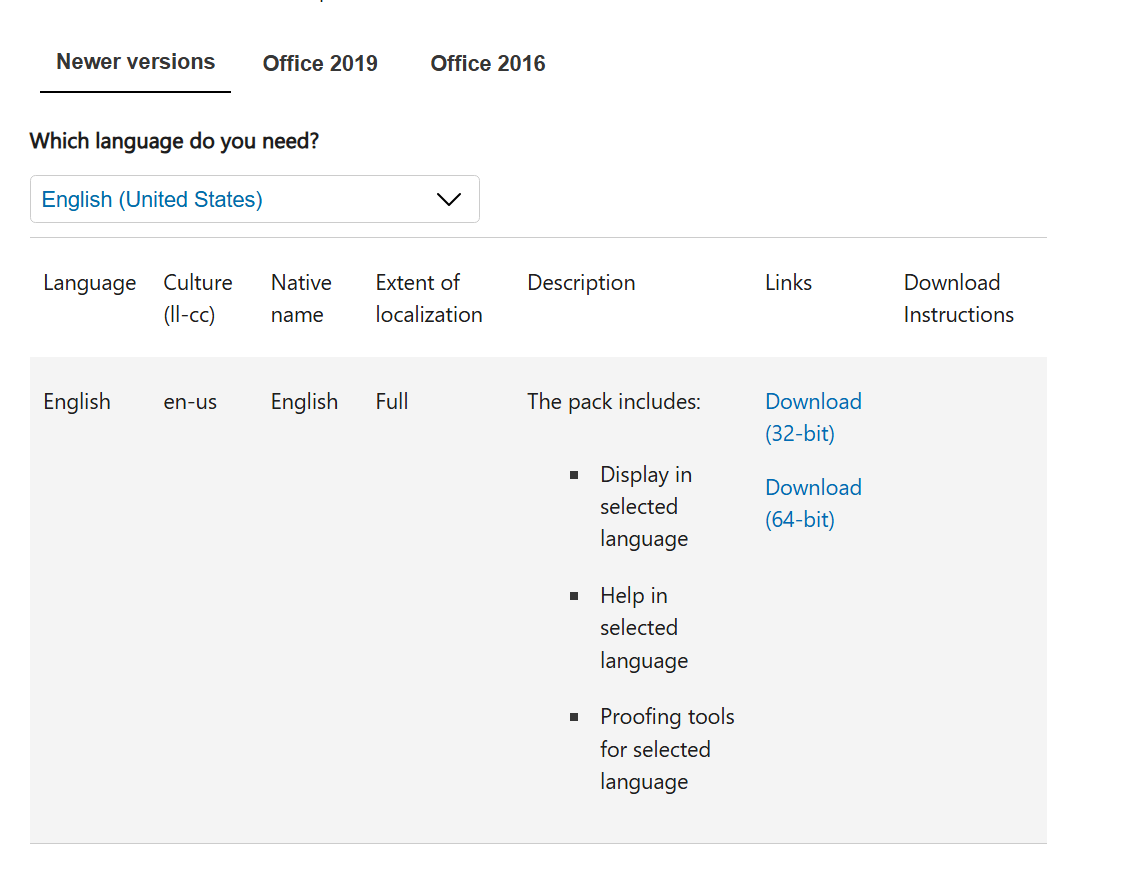This screenshot has height=882, width=1141.
Task: Open the Office 2019 tab
Action: pos(320,64)
